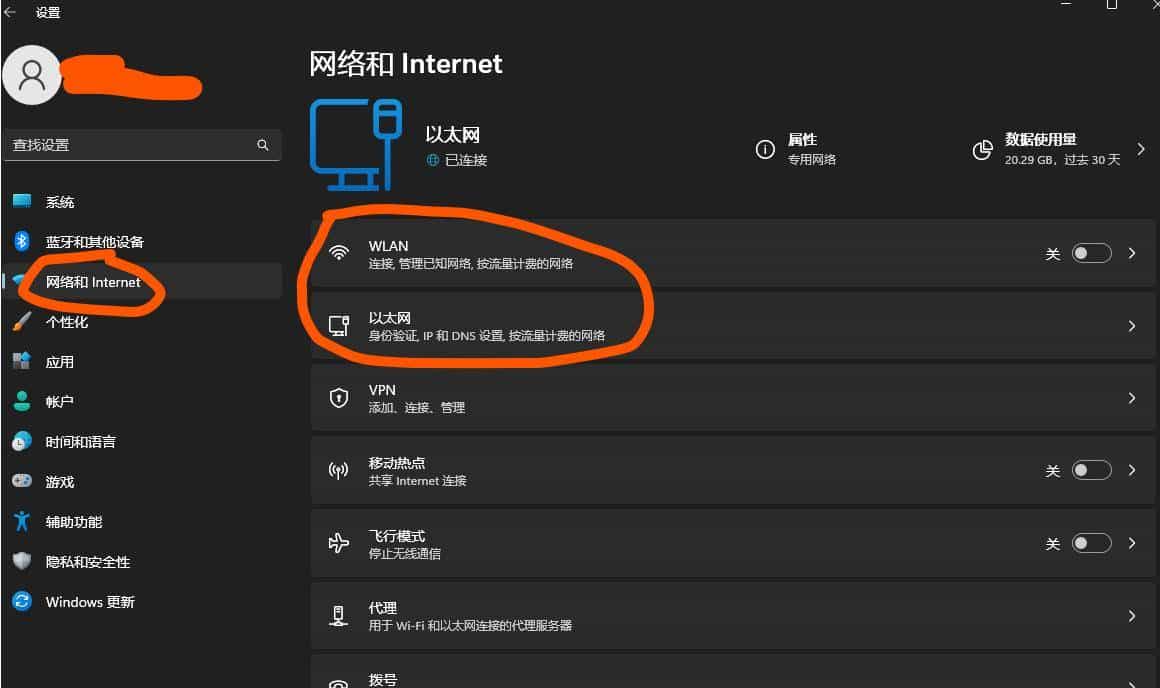Click the back arrow in title bar
Viewport: 1160px width, 688px height.
pyautogui.click(x=11, y=13)
